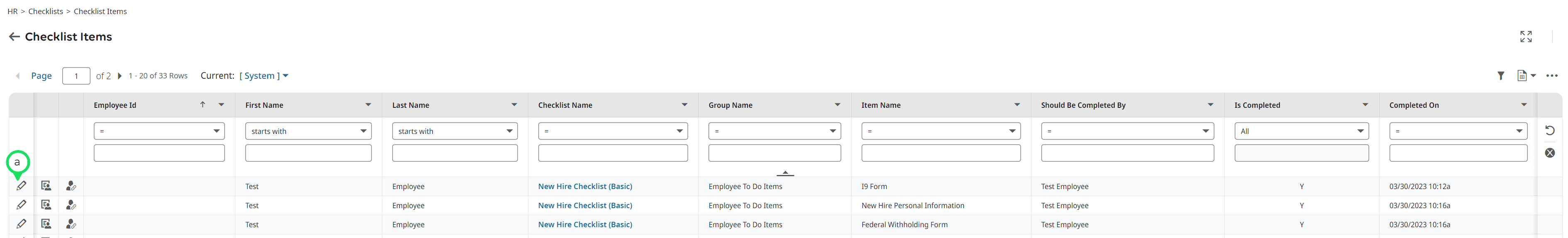Click Checklist Name filter text field

[x=613, y=153]
